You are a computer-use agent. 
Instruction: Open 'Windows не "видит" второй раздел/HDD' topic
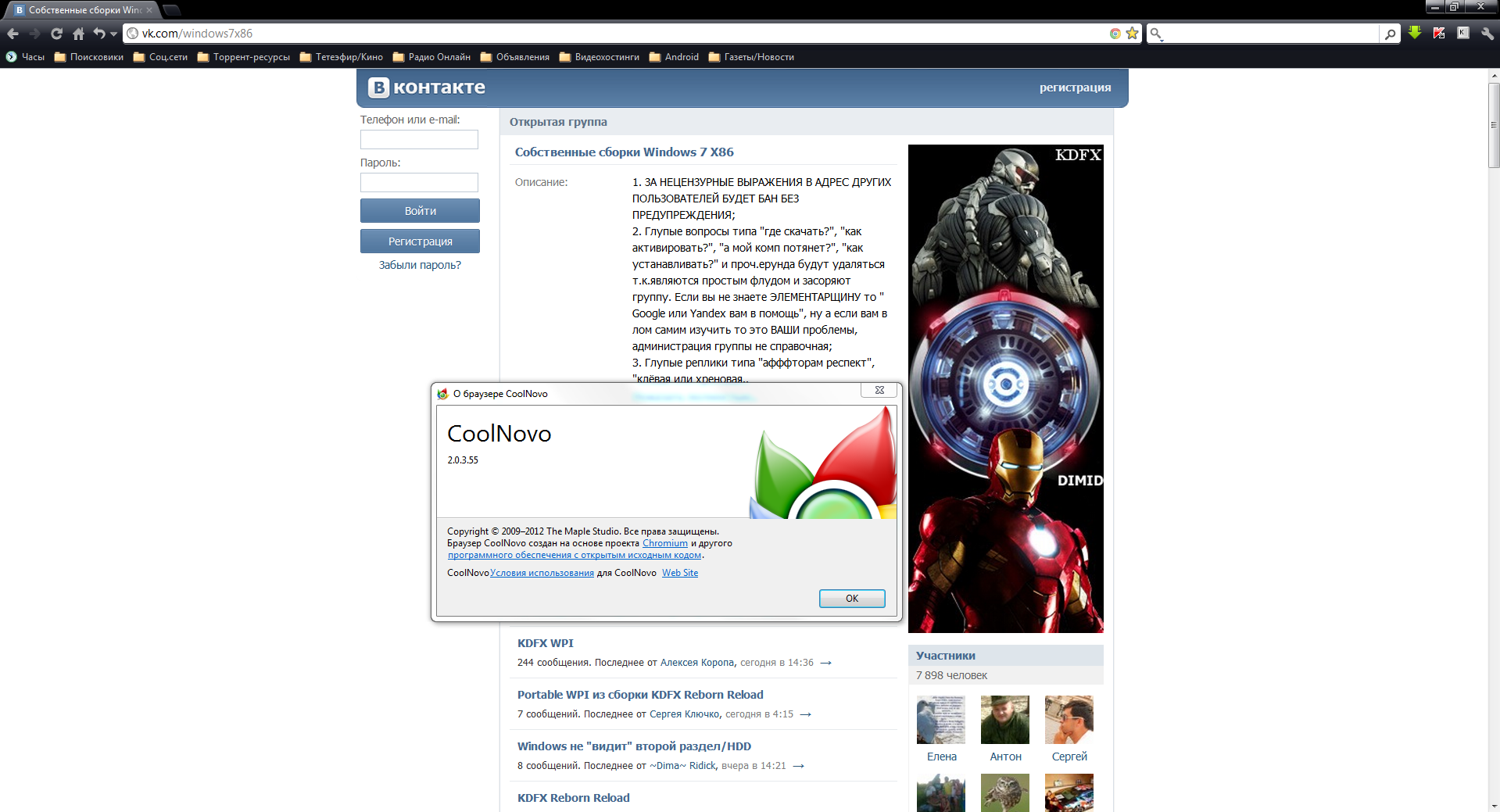point(634,746)
